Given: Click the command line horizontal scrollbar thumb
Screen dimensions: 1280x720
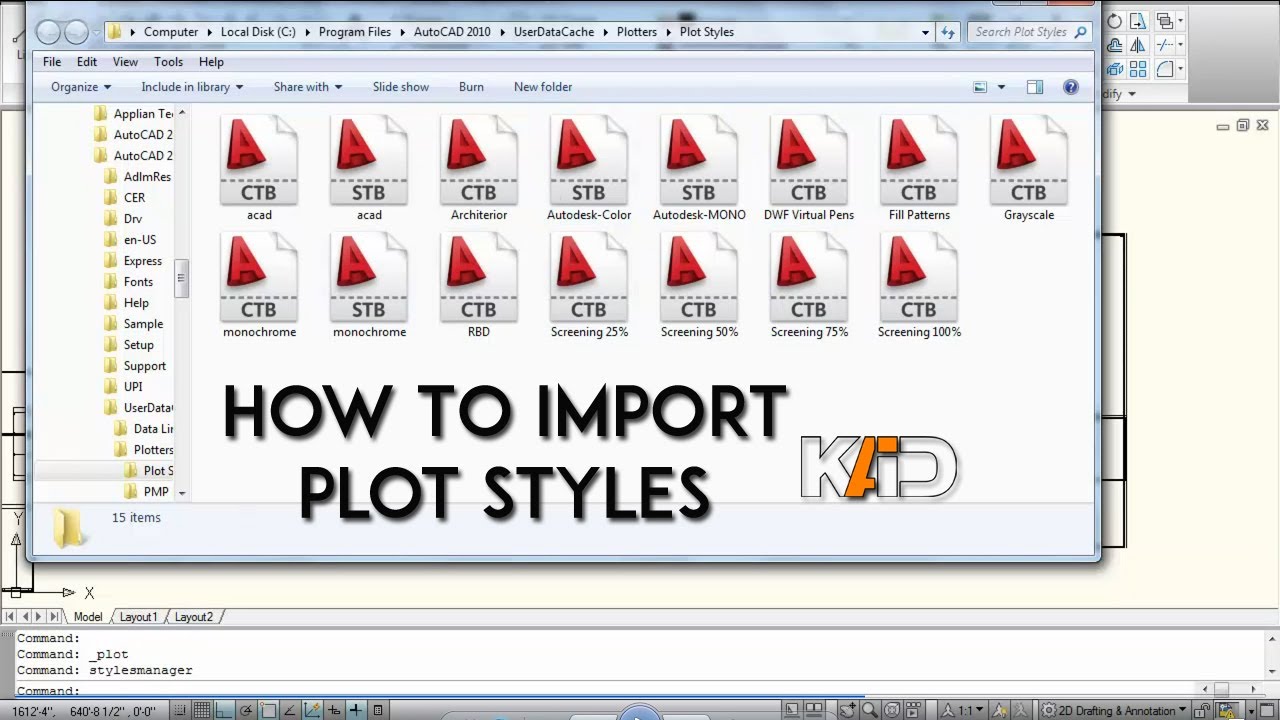Looking at the screenshot, I should pos(1221,690).
